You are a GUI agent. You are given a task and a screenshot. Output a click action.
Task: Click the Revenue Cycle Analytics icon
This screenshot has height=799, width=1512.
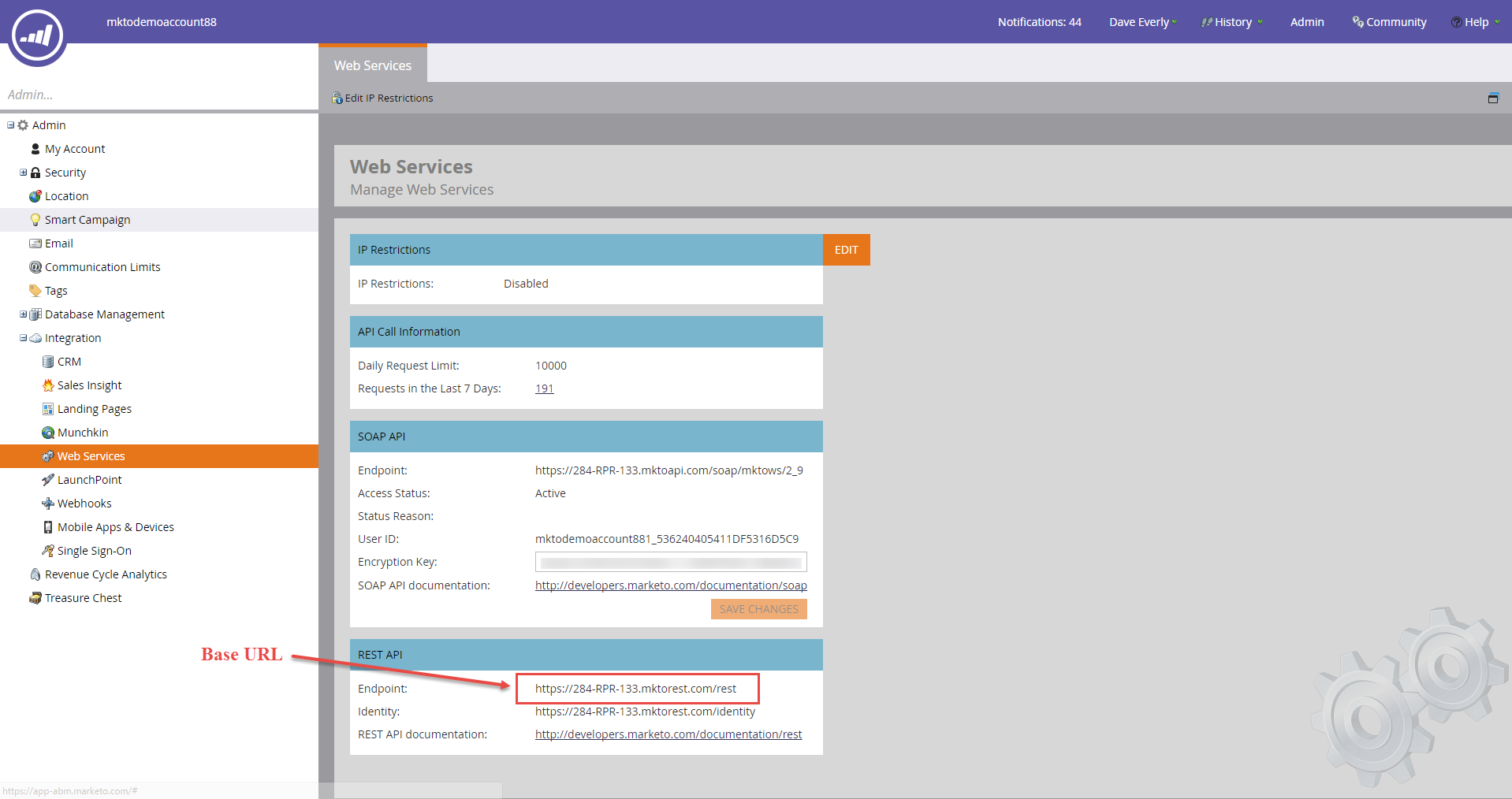point(35,574)
